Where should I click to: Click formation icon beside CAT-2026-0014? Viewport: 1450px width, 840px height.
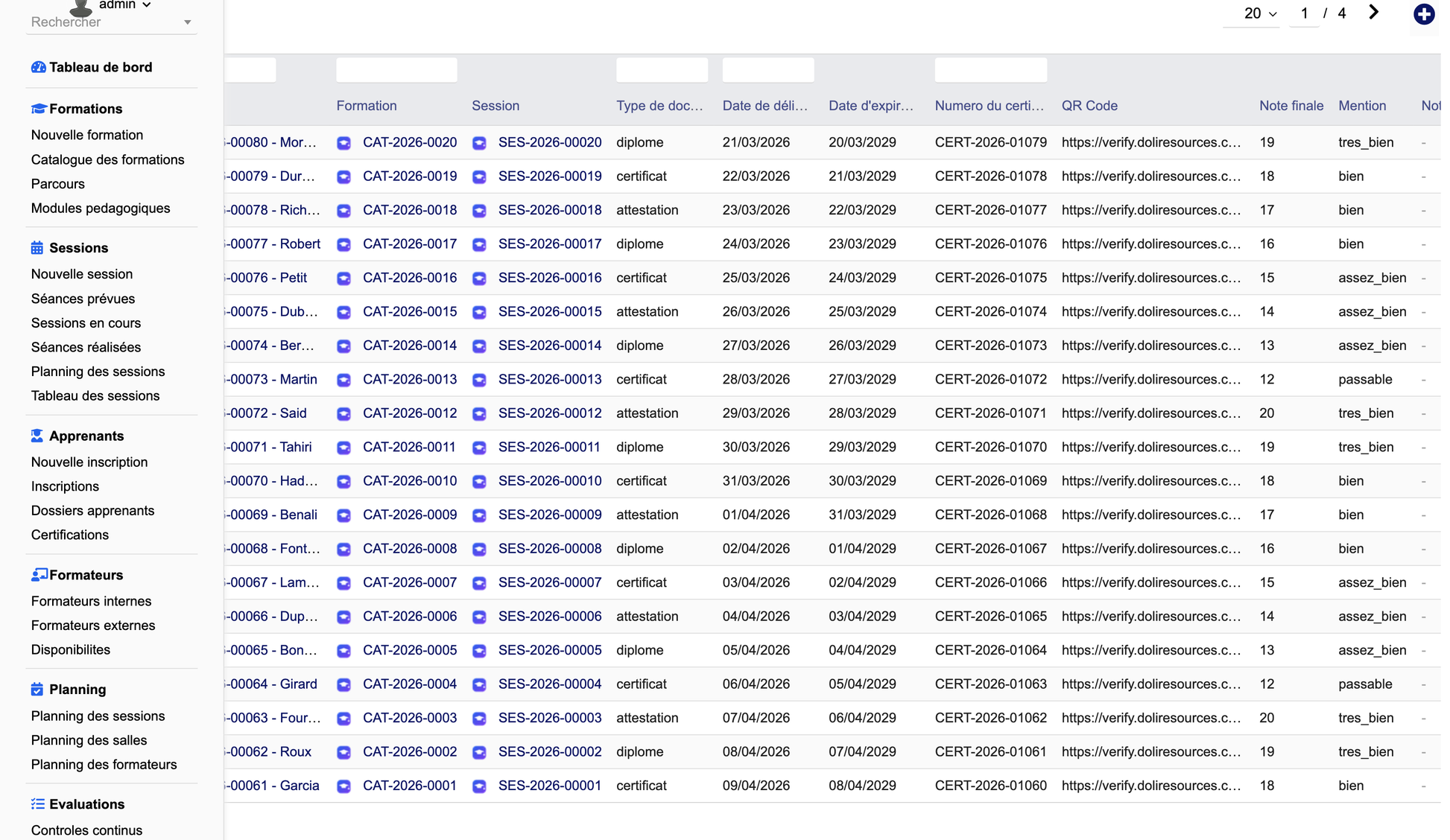pos(343,346)
